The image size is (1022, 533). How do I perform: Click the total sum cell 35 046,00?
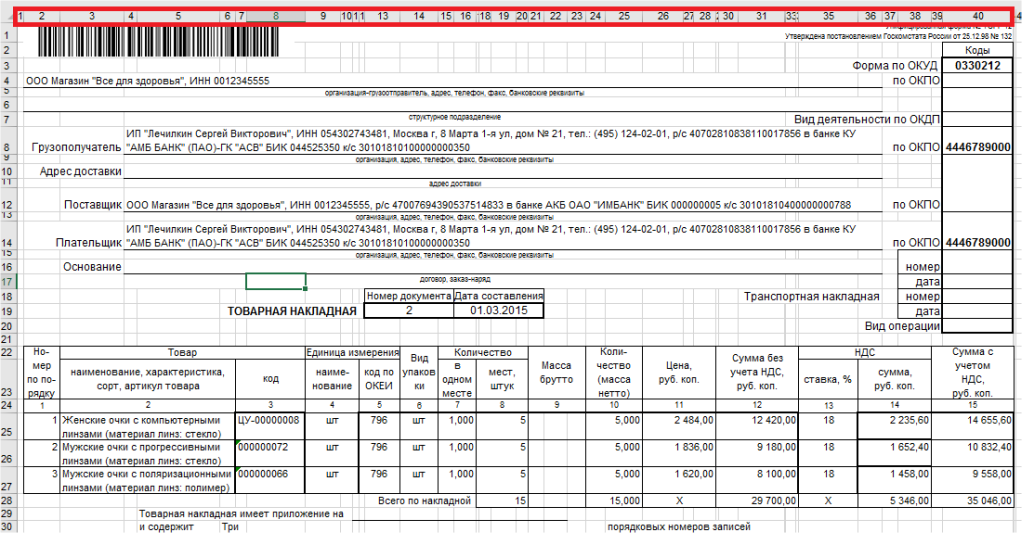pyautogui.click(x=972, y=500)
